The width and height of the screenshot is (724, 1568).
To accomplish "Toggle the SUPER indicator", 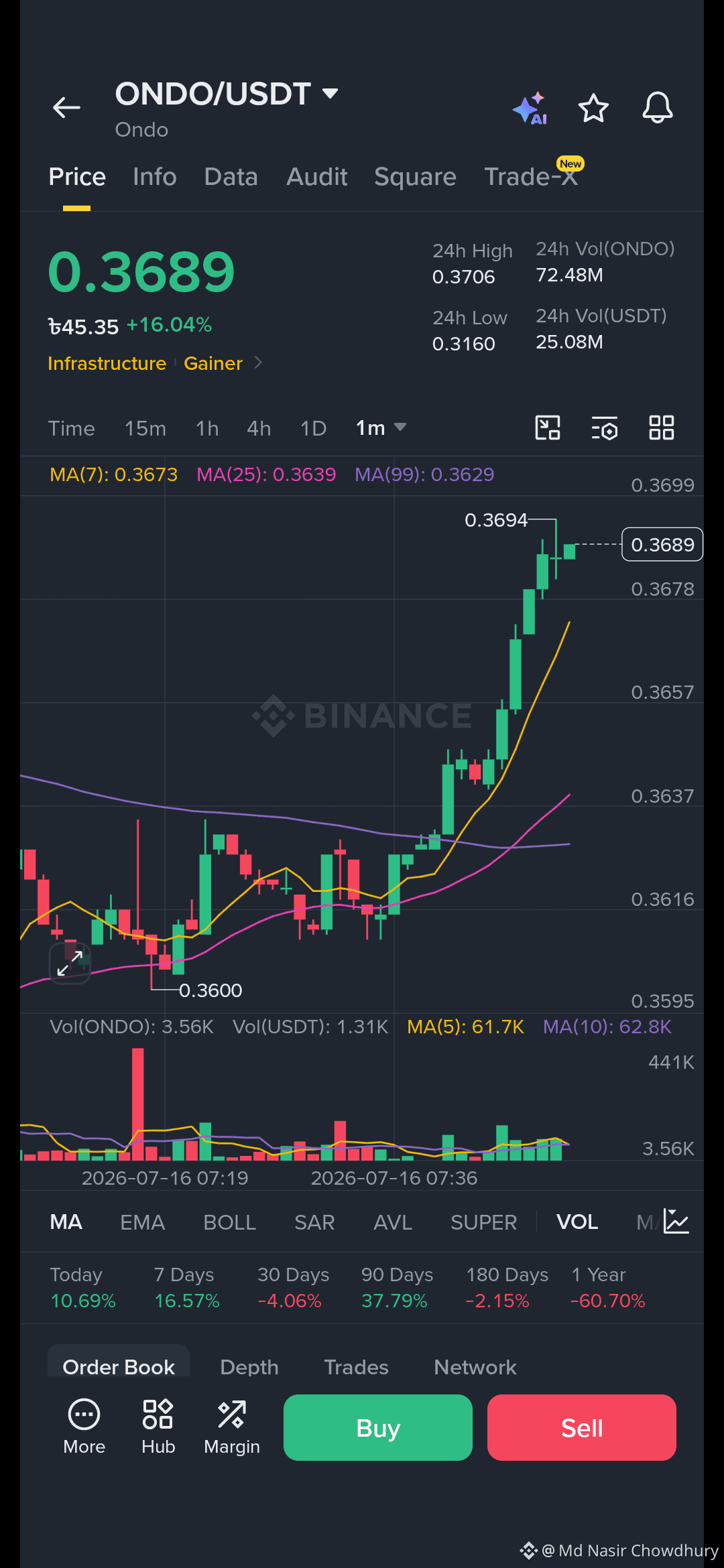I will (484, 1222).
